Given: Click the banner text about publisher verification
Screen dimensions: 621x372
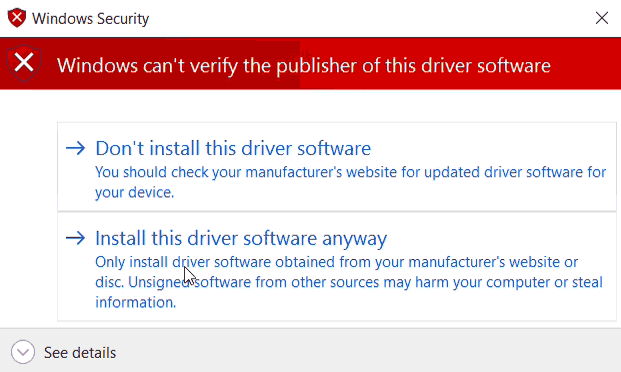Looking at the screenshot, I should tap(304, 65).
